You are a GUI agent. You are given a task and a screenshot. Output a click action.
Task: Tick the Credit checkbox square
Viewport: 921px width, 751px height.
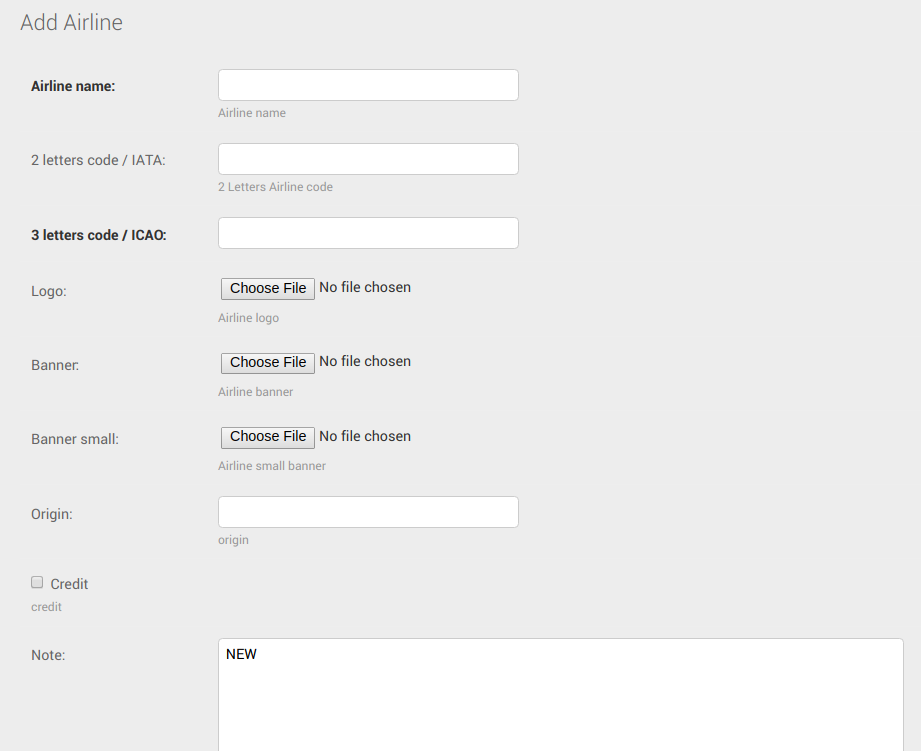coord(37,582)
